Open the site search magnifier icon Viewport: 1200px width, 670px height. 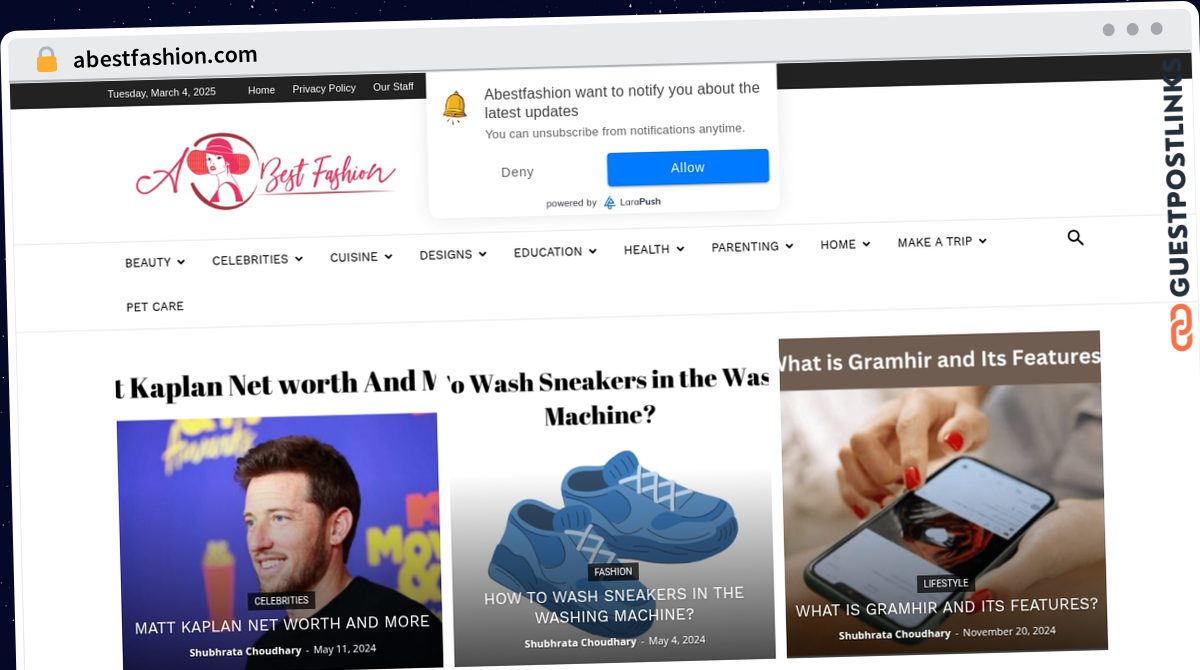[x=1075, y=238]
